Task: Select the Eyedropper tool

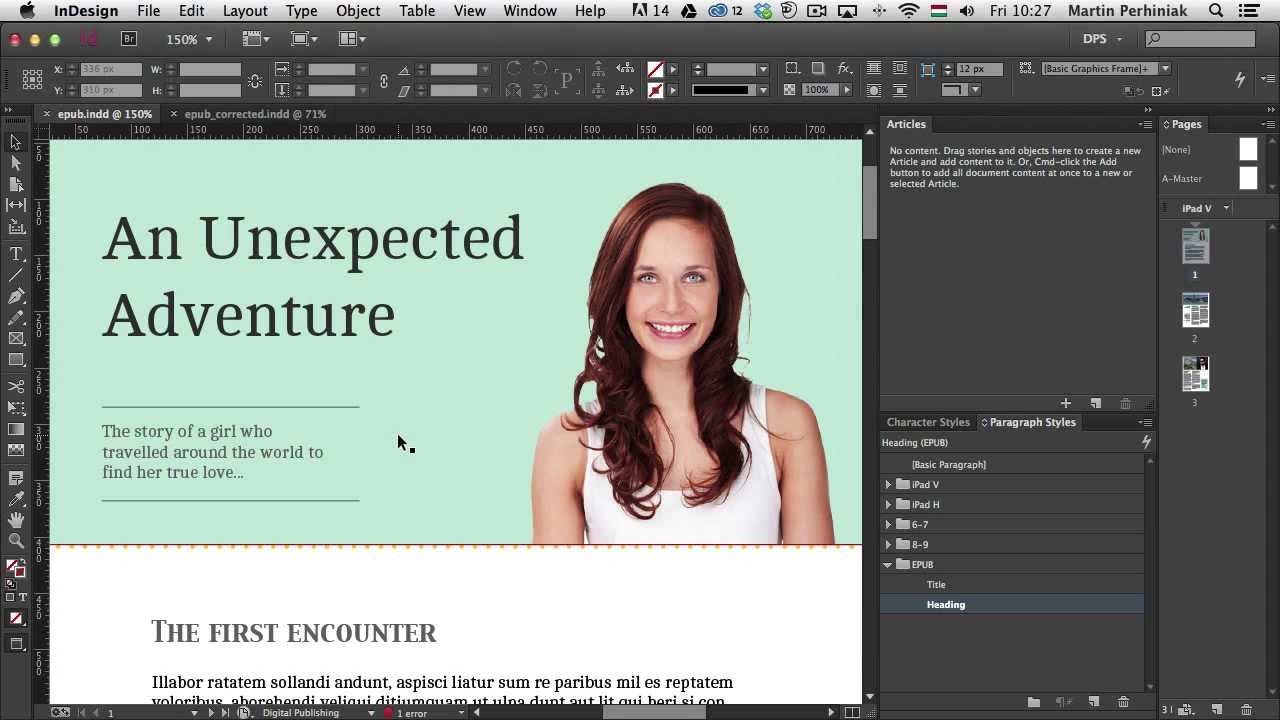Action: pyautogui.click(x=16, y=499)
